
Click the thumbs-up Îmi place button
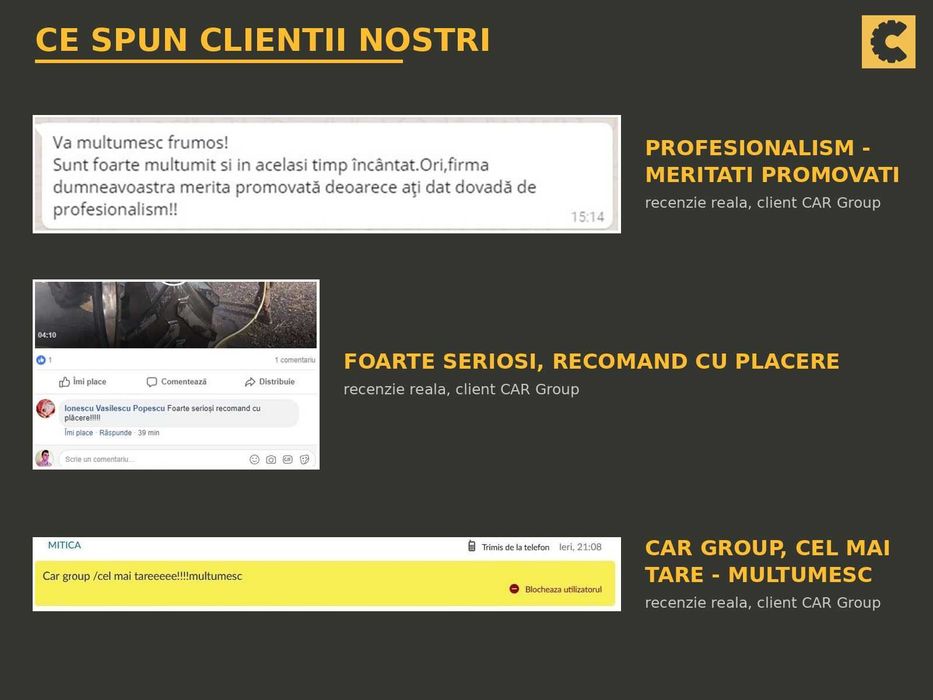pyautogui.click(x=82, y=382)
